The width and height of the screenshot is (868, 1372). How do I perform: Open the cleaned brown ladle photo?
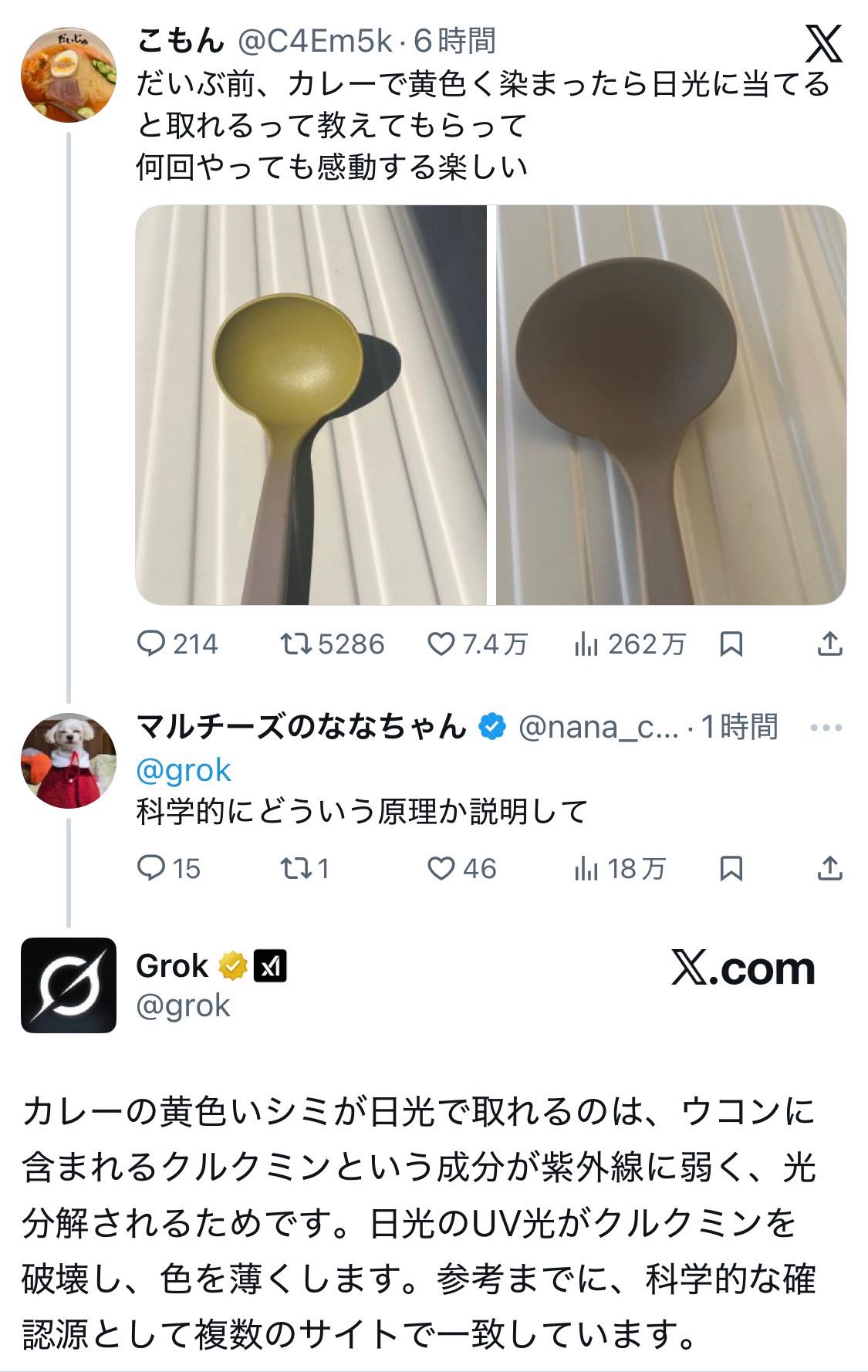click(670, 405)
